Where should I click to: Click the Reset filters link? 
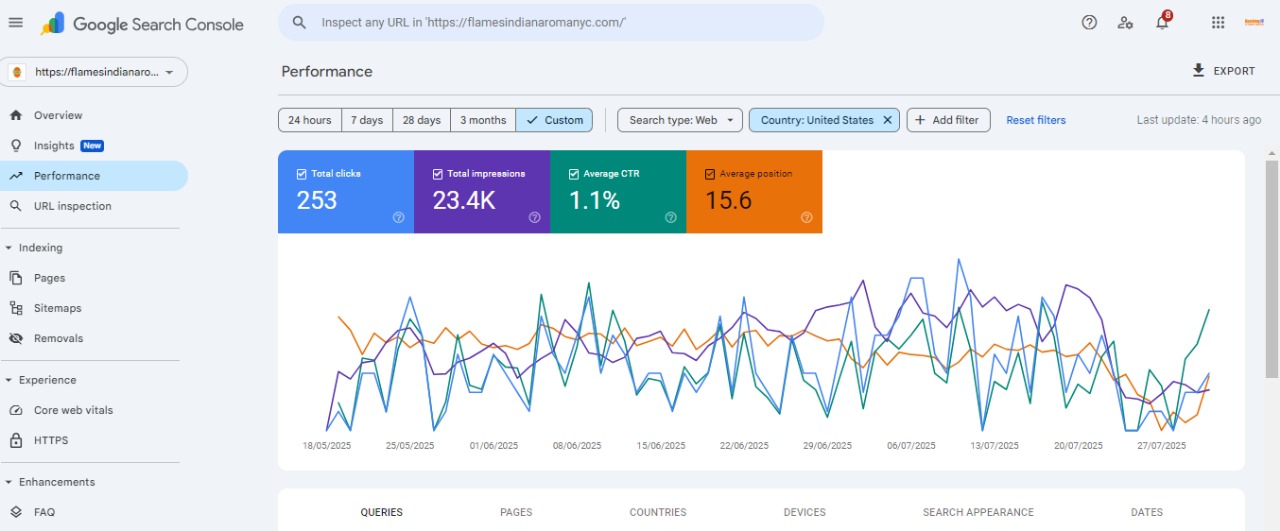tap(1035, 120)
